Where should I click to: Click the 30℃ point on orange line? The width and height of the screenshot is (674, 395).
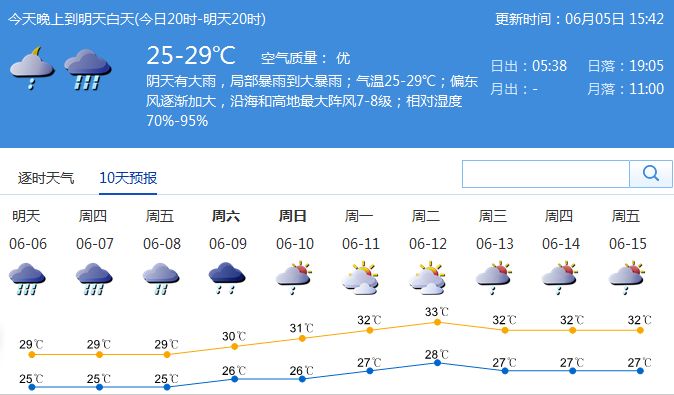(x=234, y=346)
